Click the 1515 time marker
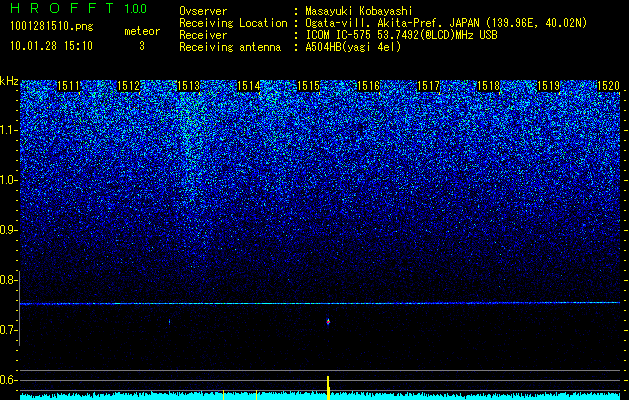629x400 pixels. (x=308, y=85)
